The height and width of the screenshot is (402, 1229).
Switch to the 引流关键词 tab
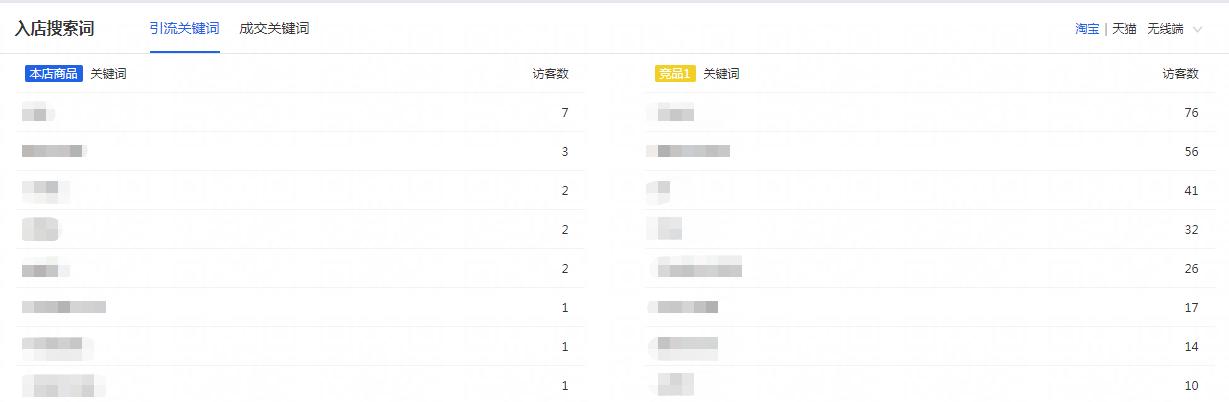click(x=184, y=28)
